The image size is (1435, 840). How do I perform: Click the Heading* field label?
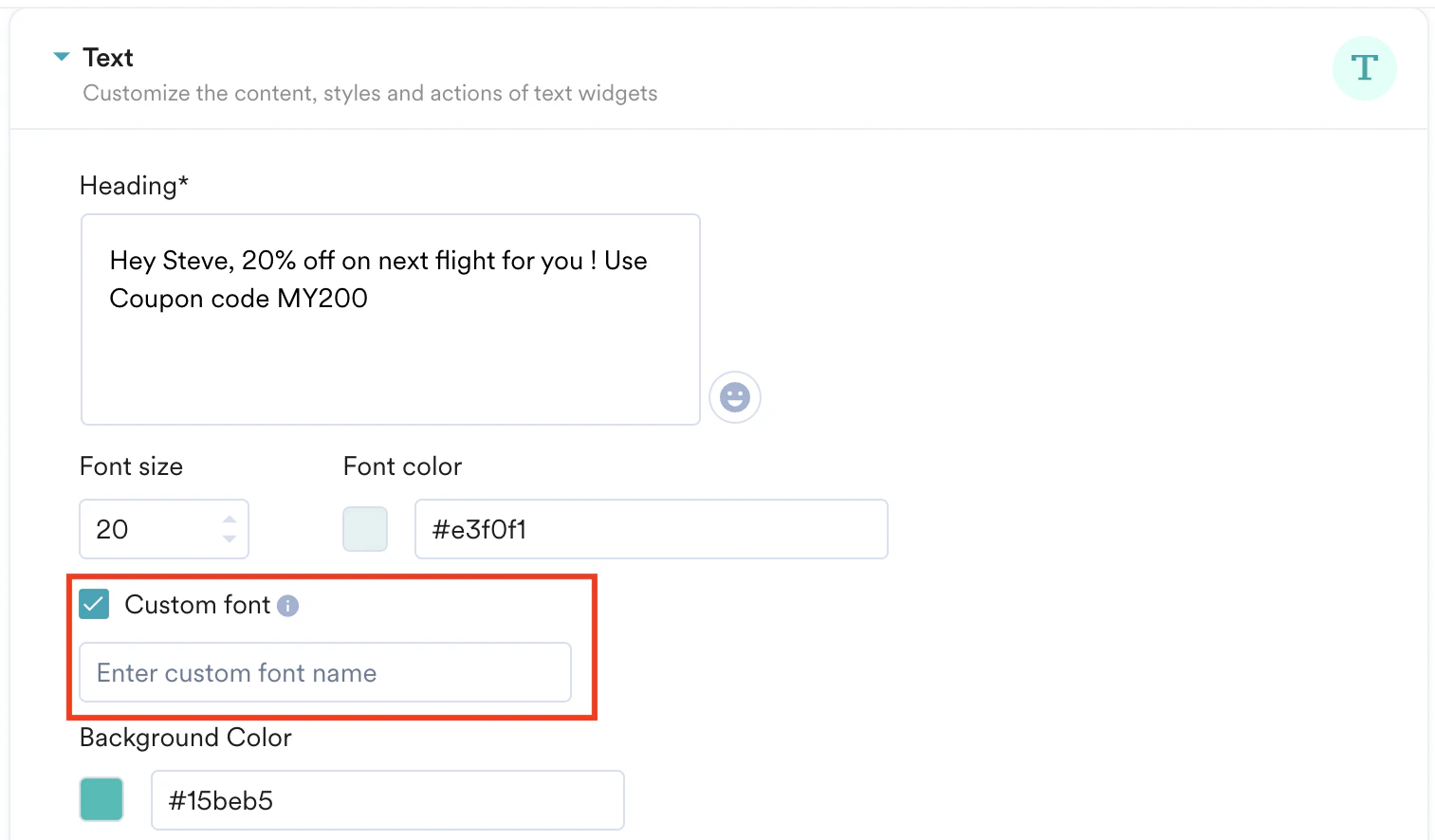(x=134, y=185)
